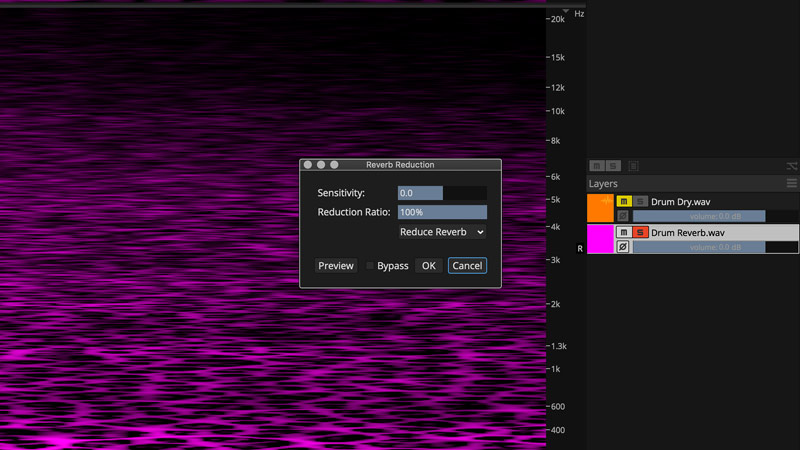
Task: Solo the Drum Dry.wav layer
Action: (x=640, y=202)
